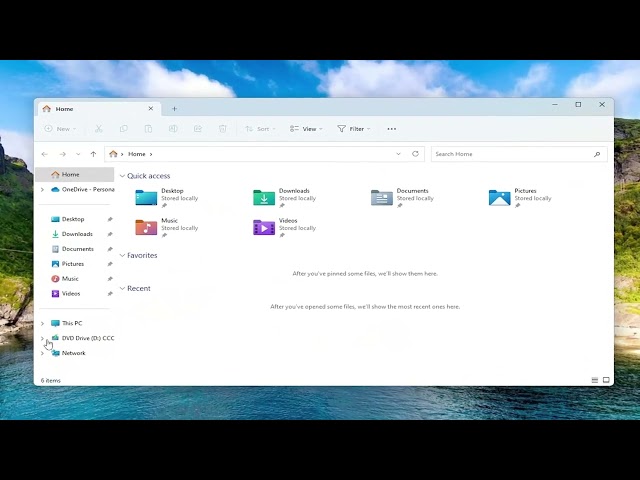Switch to large thumbnails view in status bar
The image size is (640, 480).
tap(606, 380)
